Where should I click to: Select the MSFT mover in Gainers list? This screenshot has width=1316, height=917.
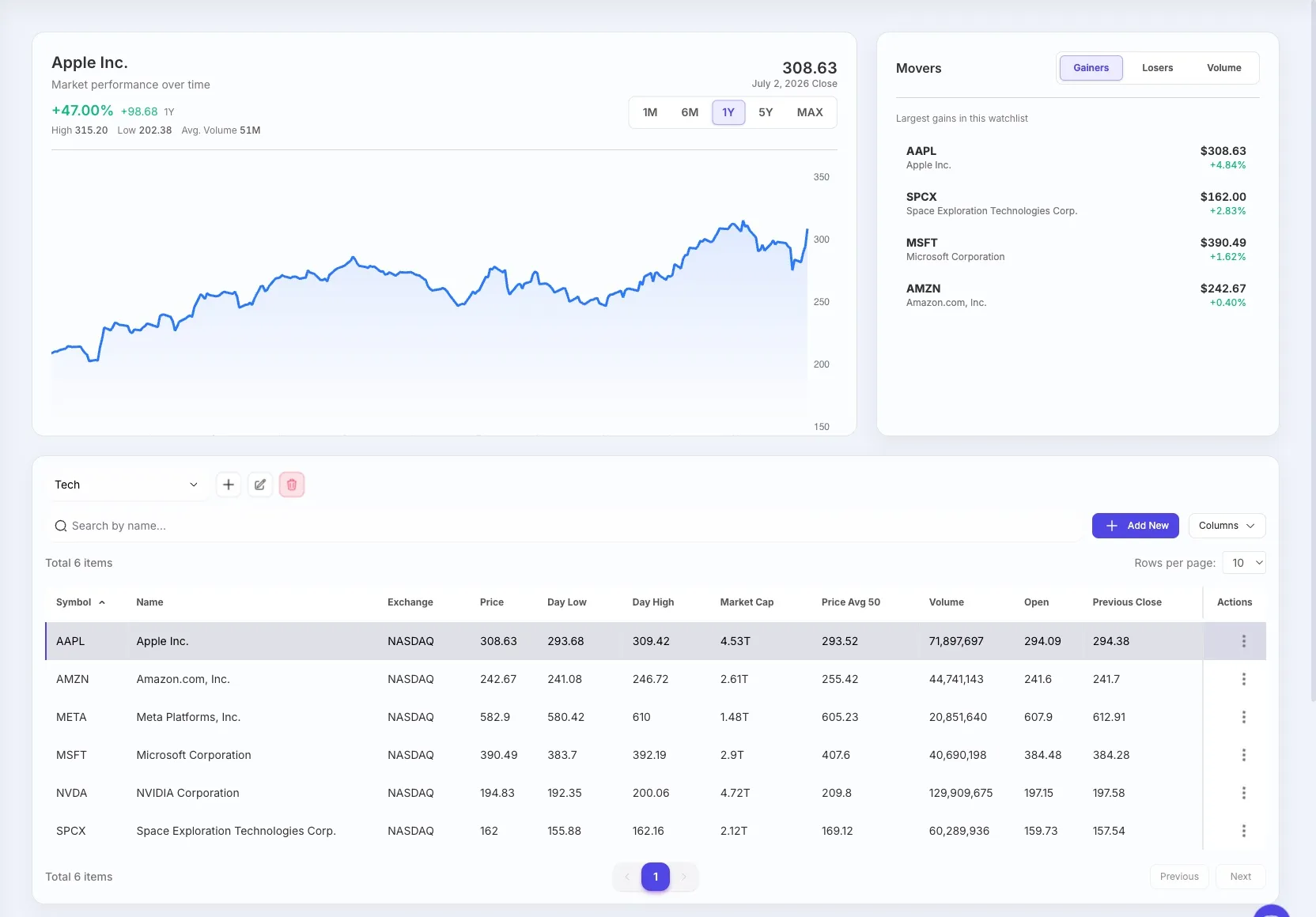pos(1076,249)
